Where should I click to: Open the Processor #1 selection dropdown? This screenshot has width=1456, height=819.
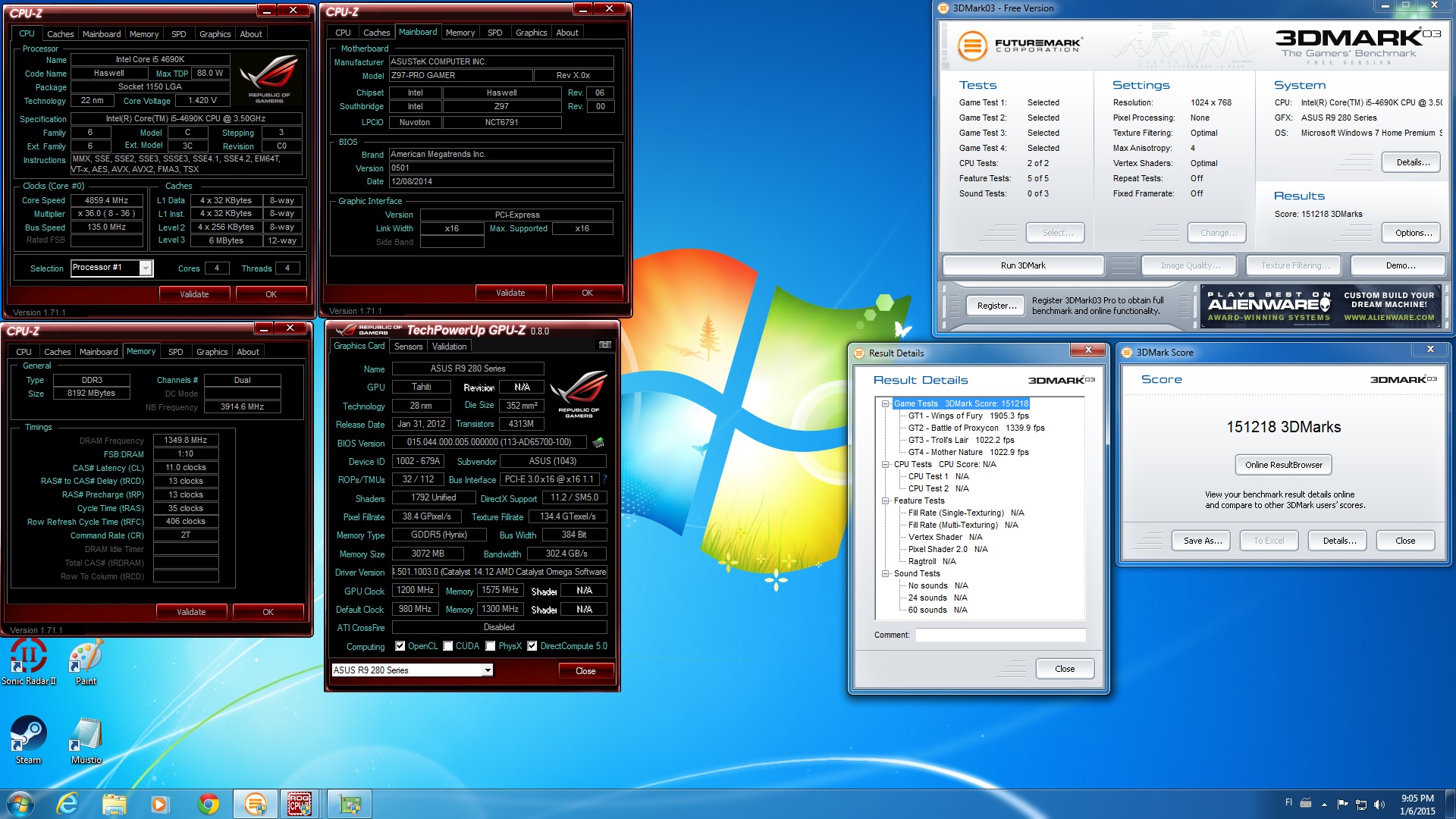pyautogui.click(x=146, y=268)
